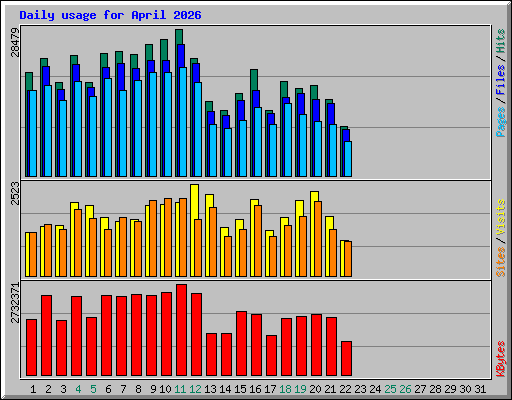This screenshot has width=512, height=400.
Task: Click the orange sites bar for day 10
Action: point(168,237)
